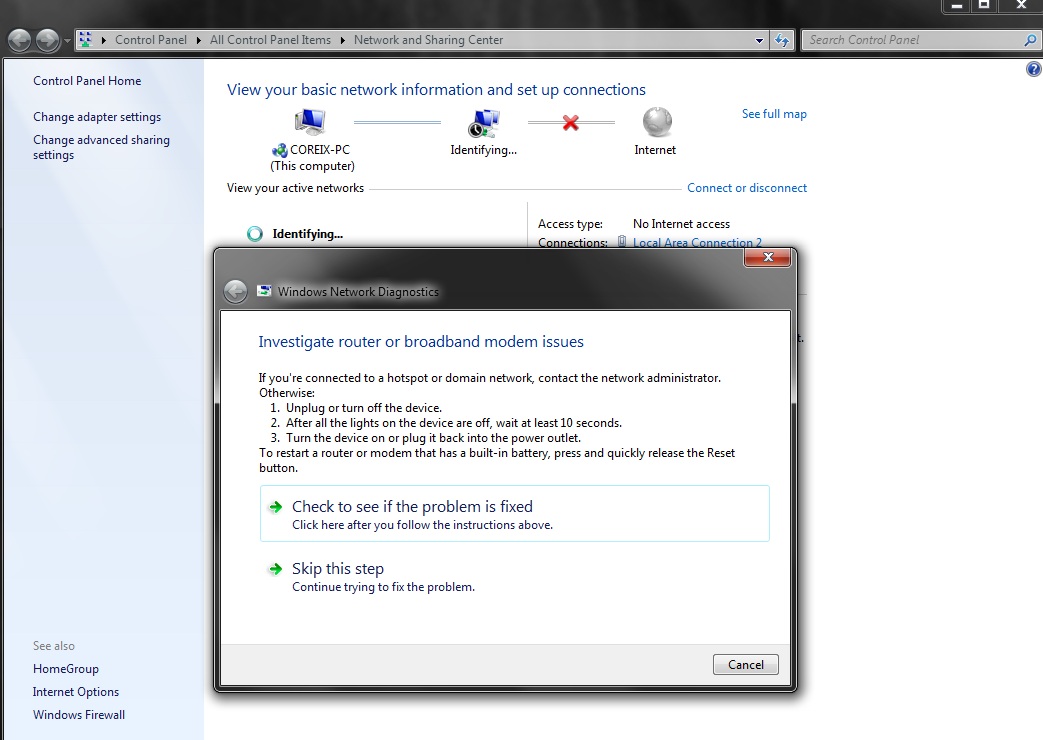Click the Windows Network Diagnostics title icon
Image resolution: width=1043 pixels, height=740 pixels.
[x=264, y=291]
